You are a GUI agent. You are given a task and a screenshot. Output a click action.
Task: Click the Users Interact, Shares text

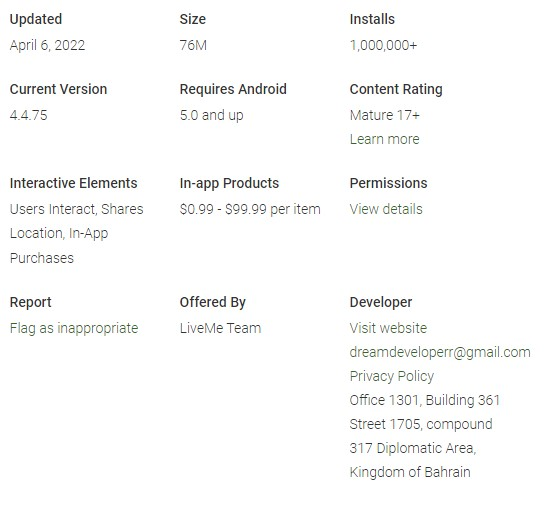[76, 209]
